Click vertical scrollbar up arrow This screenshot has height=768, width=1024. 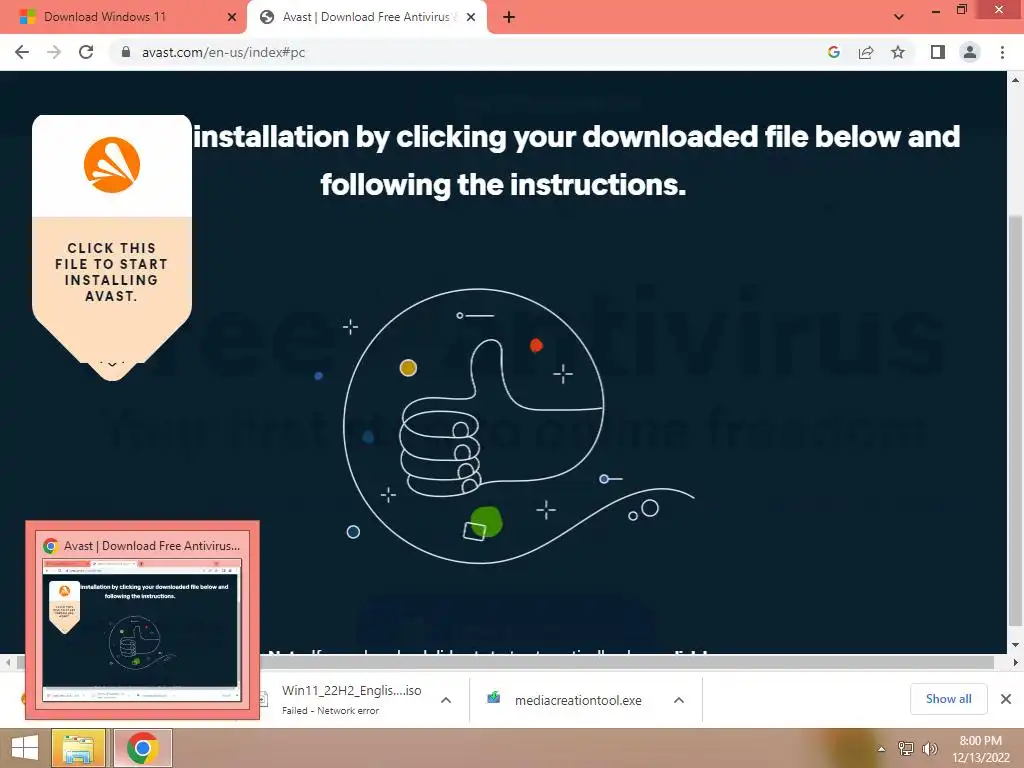coord(1016,80)
